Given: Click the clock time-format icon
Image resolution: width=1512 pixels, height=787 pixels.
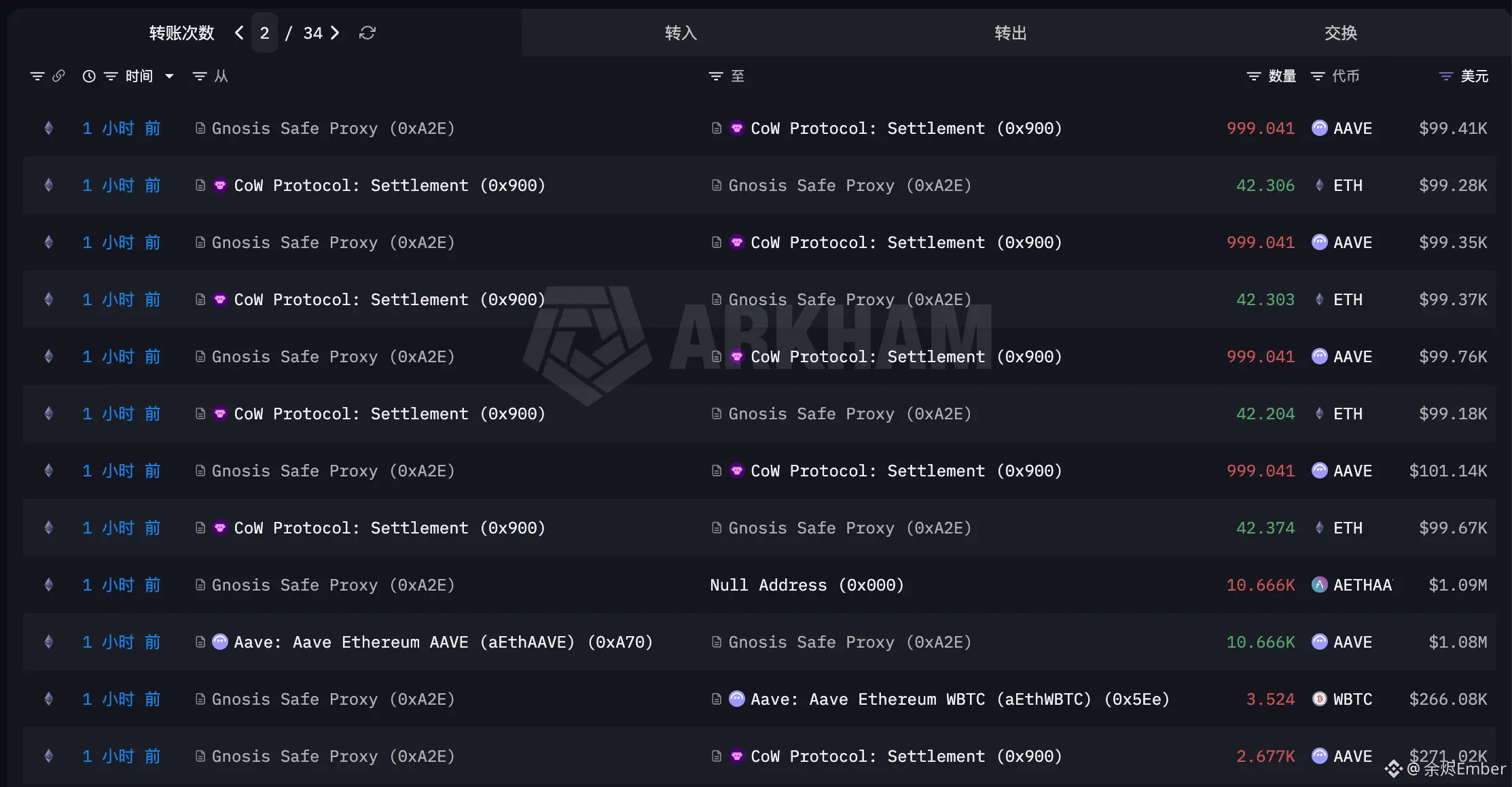Looking at the screenshot, I should (x=89, y=76).
